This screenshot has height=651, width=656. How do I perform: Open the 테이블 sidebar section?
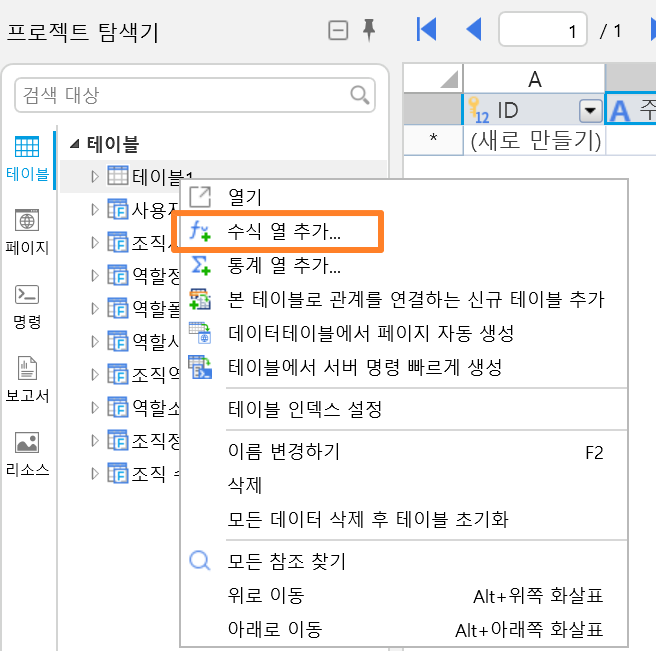pos(27,159)
